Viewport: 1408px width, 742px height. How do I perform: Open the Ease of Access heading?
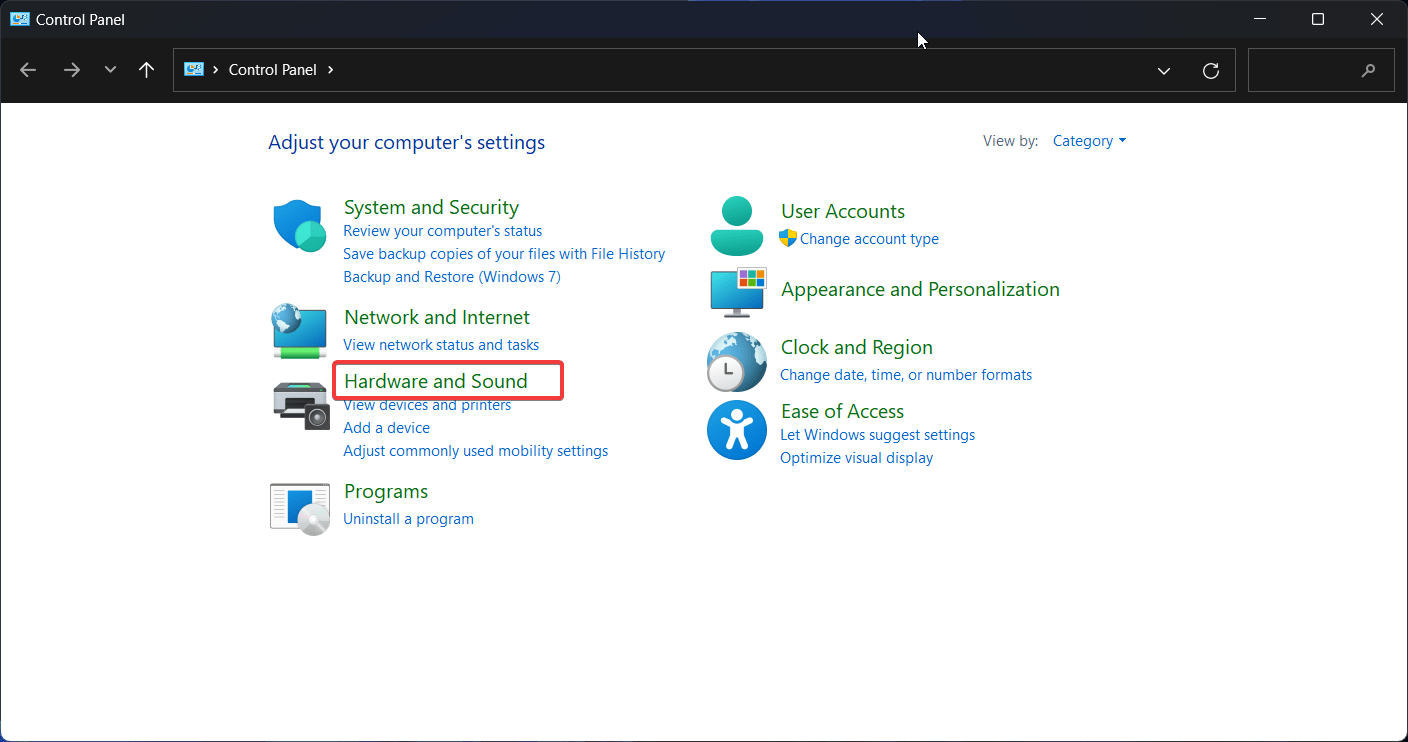click(842, 411)
